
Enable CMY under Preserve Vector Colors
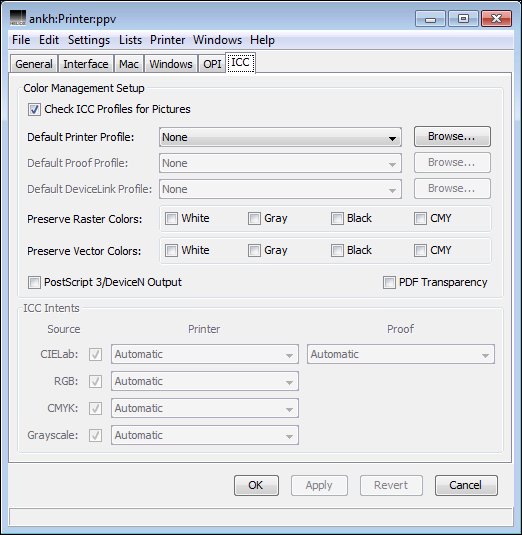click(x=420, y=250)
